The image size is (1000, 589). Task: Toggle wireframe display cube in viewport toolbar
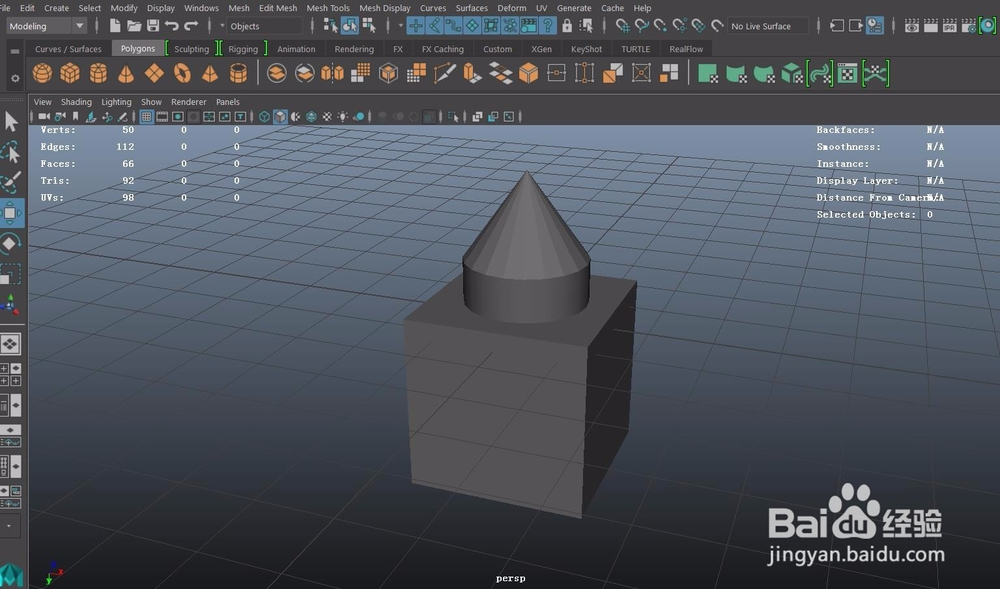[x=264, y=117]
